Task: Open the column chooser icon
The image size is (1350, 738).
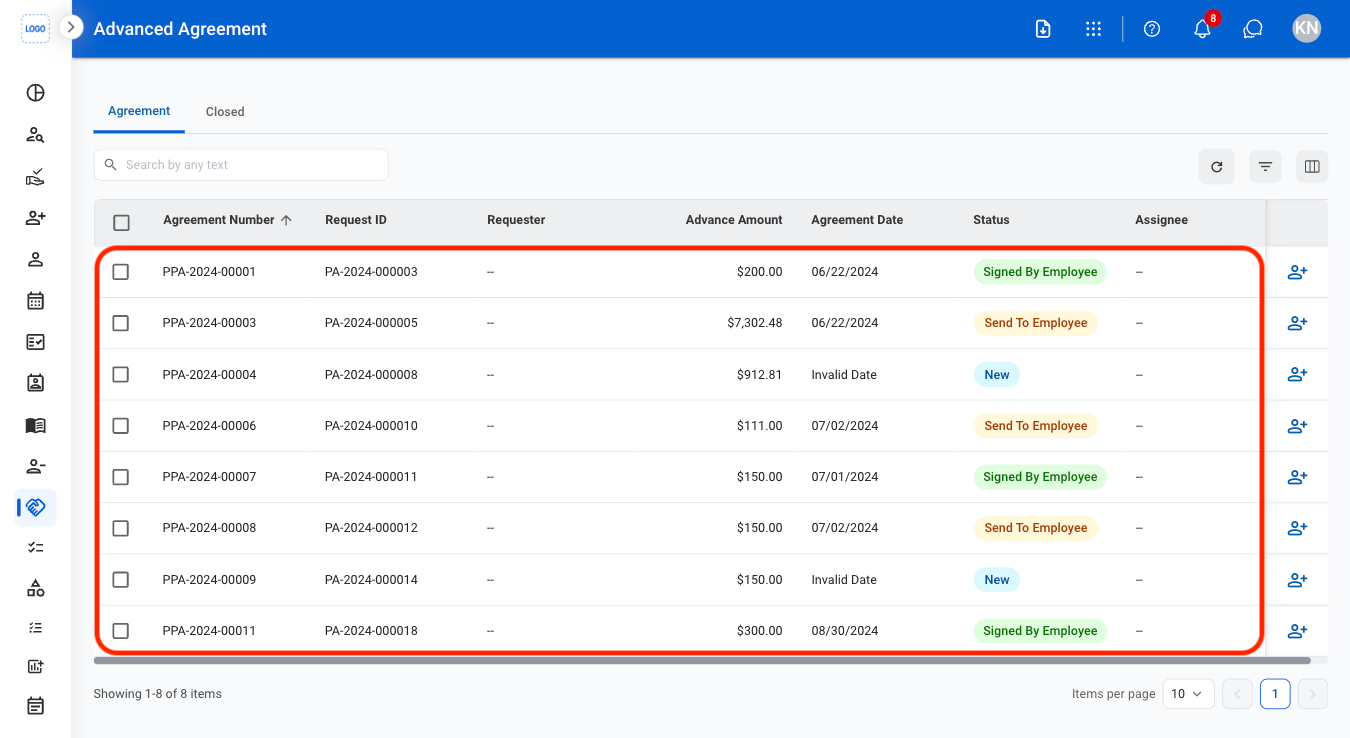Action: (1312, 167)
